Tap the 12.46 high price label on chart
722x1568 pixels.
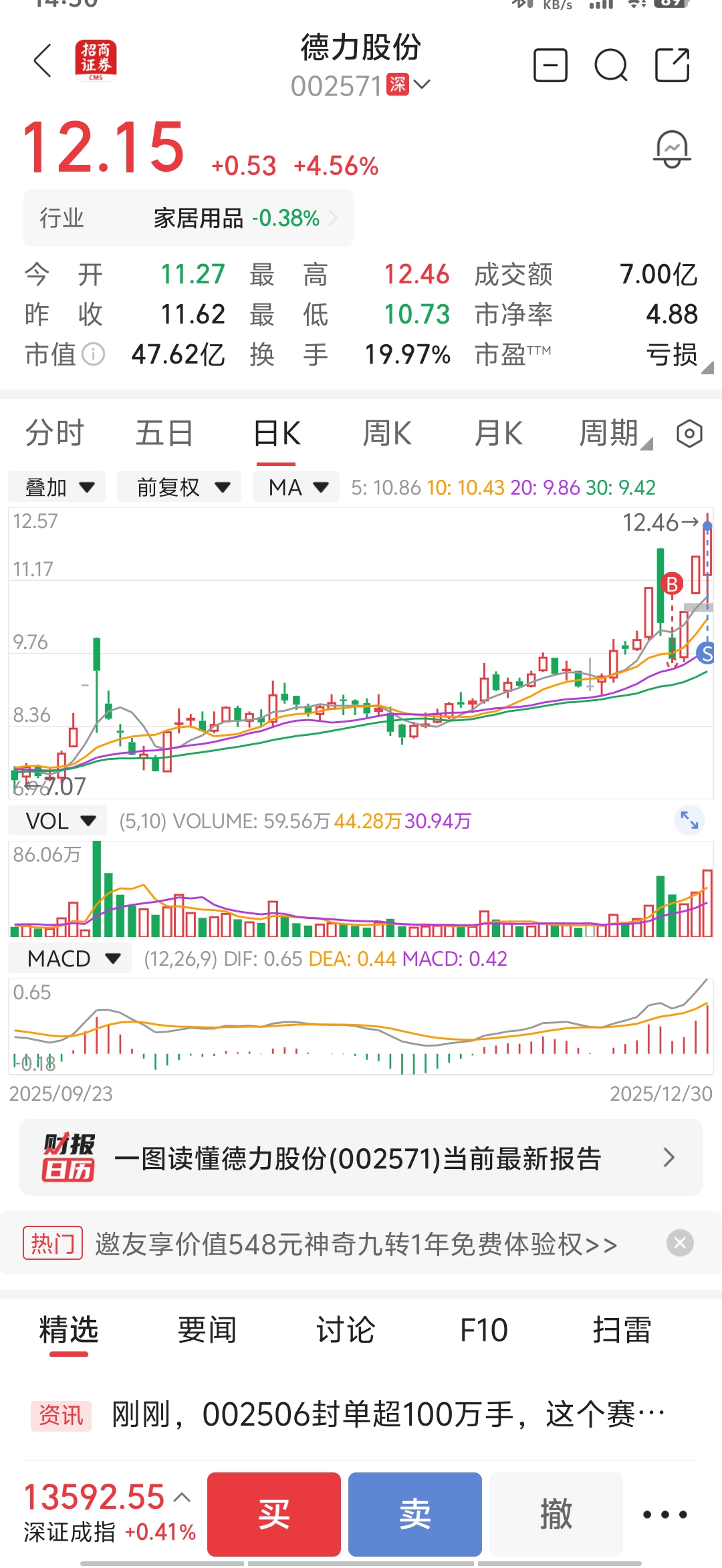[650, 523]
